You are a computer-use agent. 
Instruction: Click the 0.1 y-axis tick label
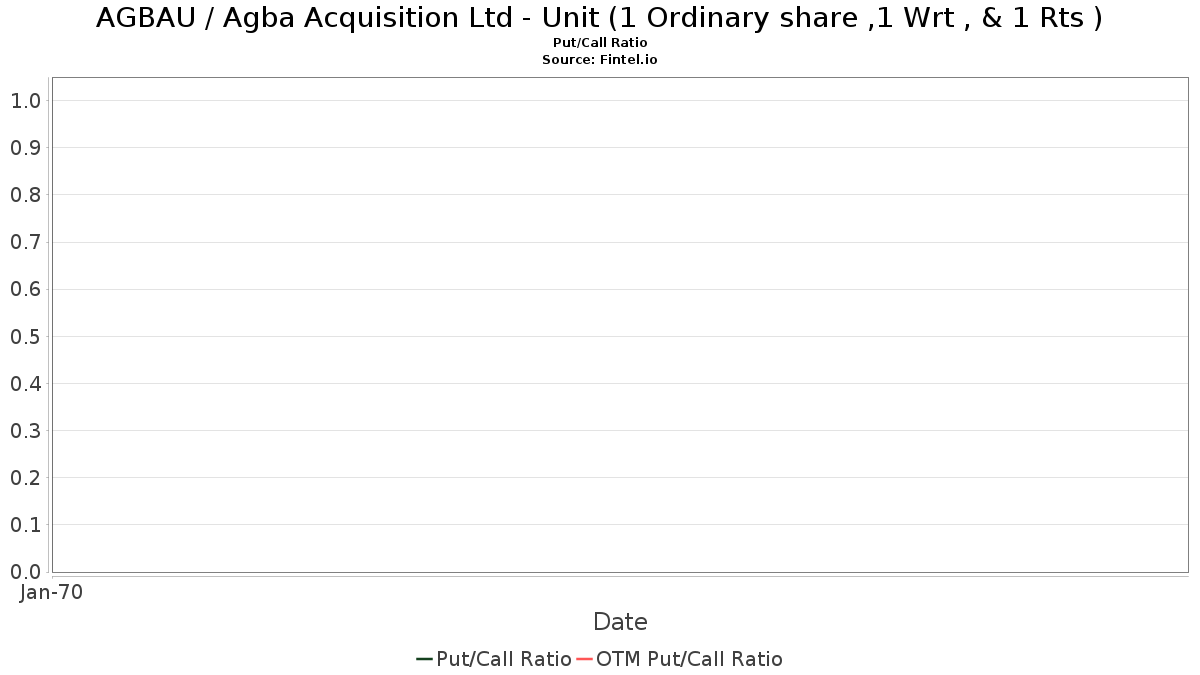tap(26, 524)
